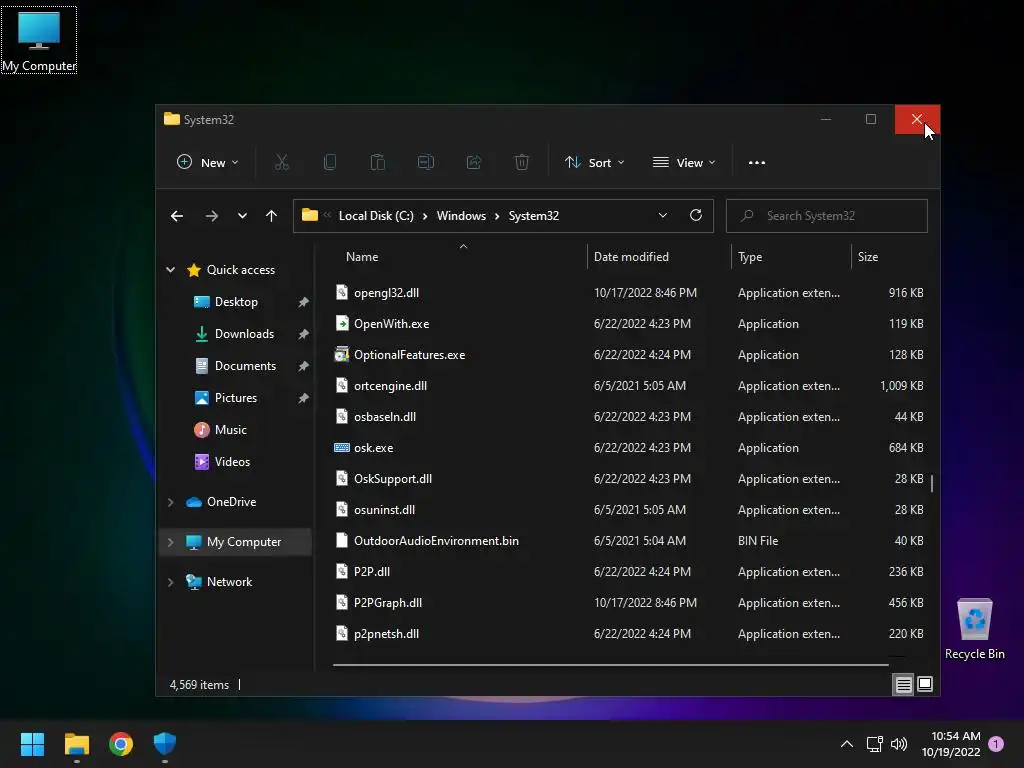Click the network icon in system tray
1024x768 pixels.
pos(874,744)
